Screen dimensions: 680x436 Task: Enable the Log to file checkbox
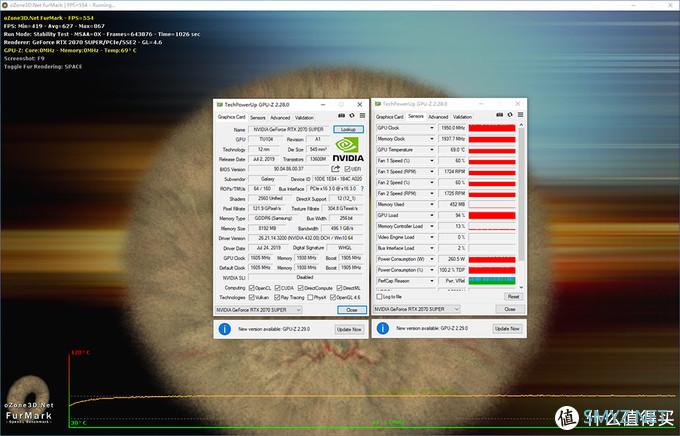tap(379, 297)
